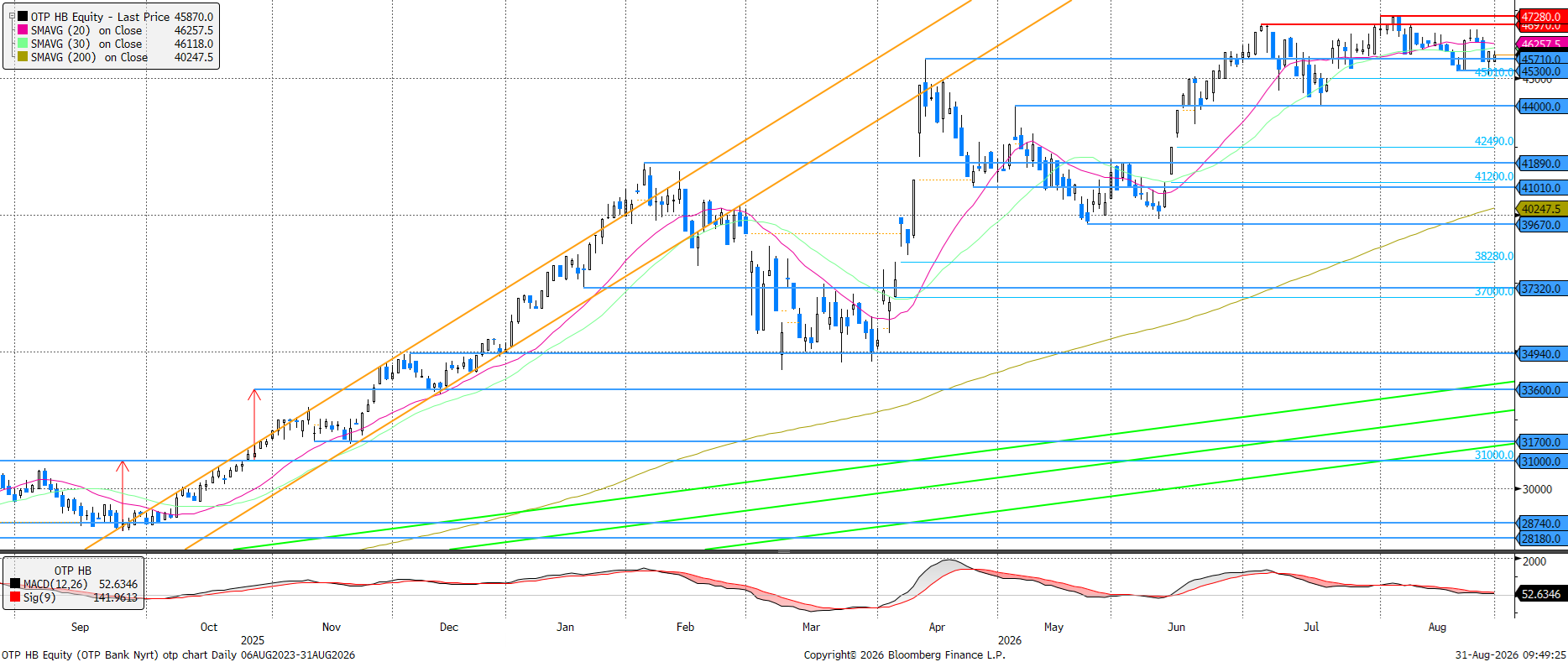Viewport: 1568px width, 662px height.
Task: Click the 44000.0 horizontal line price tag
Action: (x=1541, y=107)
